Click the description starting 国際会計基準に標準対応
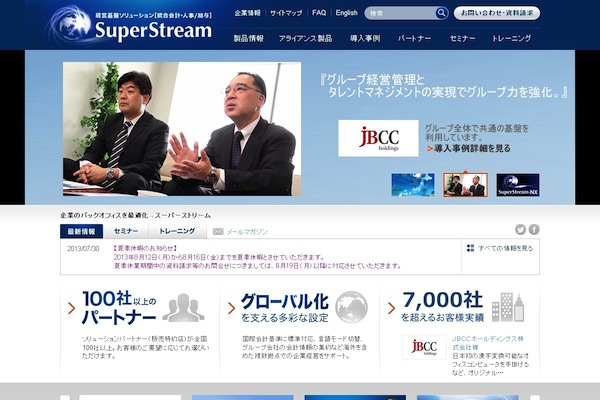 [x=305, y=348]
